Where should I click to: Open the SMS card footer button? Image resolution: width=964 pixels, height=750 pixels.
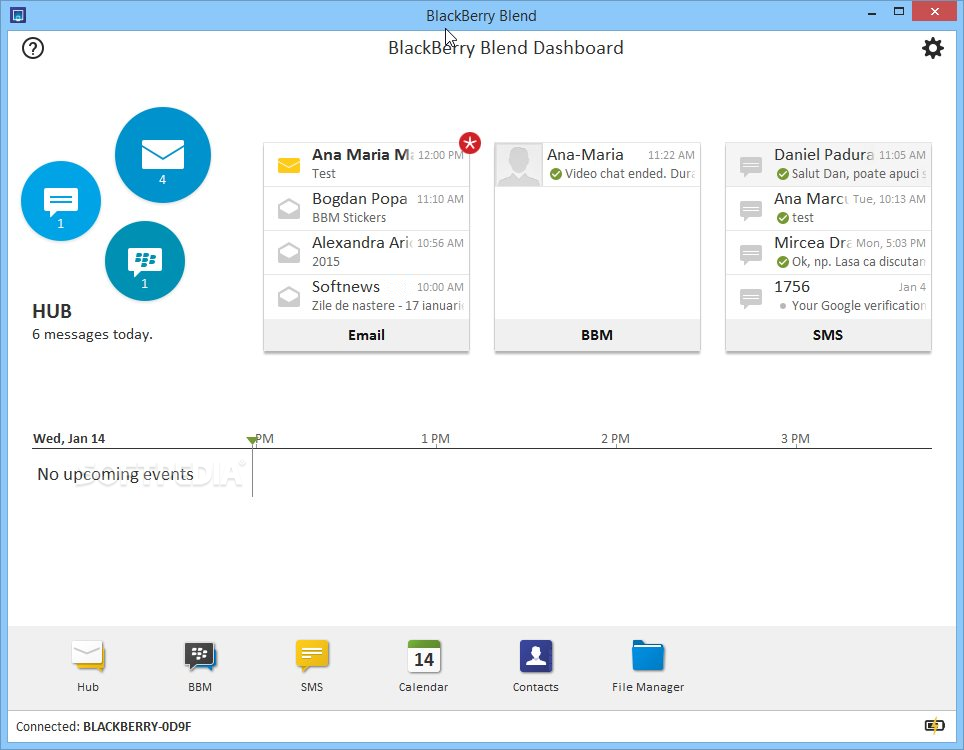click(x=828, y=335)
